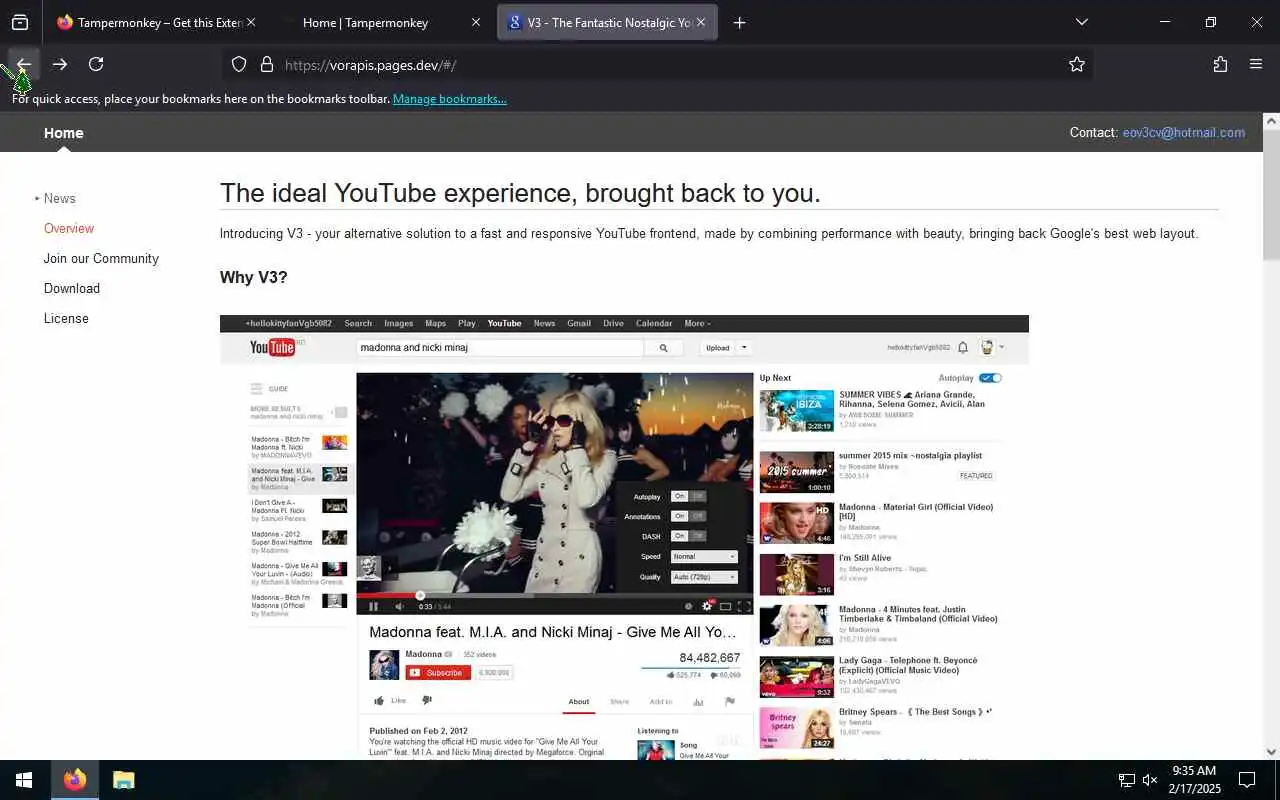Open File Explorer from the taskbar
Image resolution: width=1280 pixels, height=800 pixels.
[x=123, y=780]
